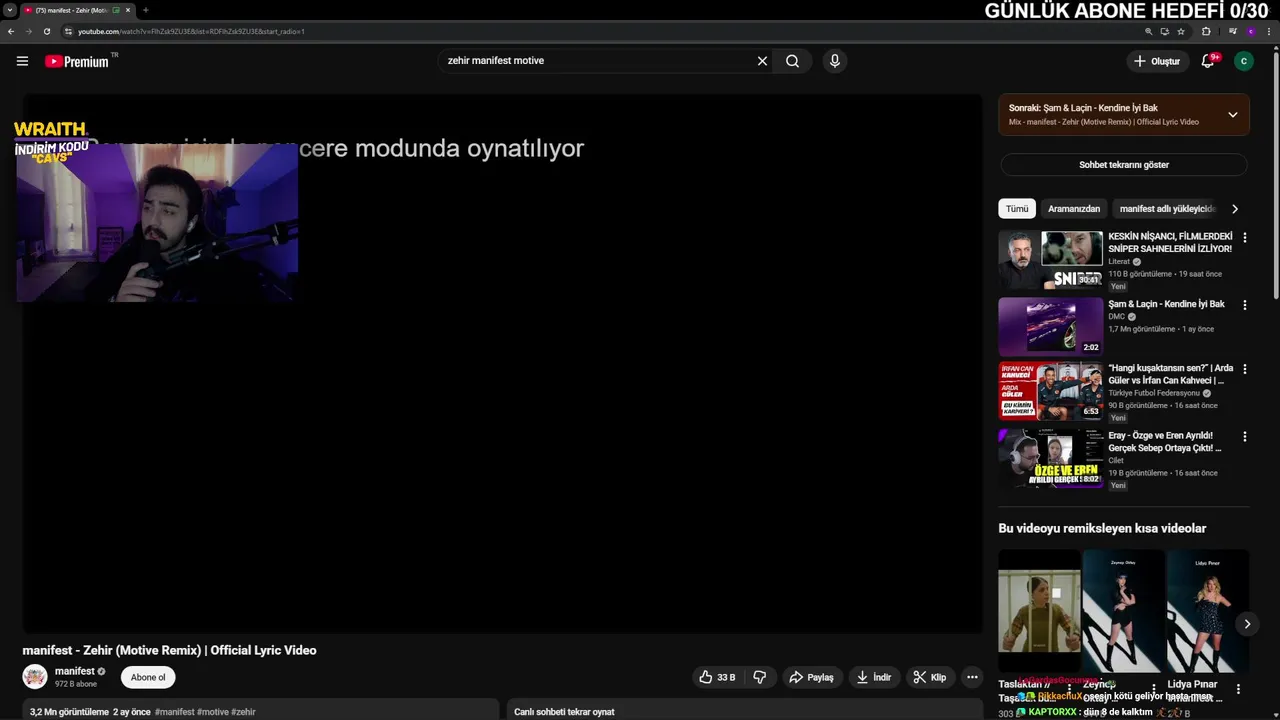
Task: Click Canlı sohbeti tekrar oynat
Action: pyautogui.click(x=564, y=712)
